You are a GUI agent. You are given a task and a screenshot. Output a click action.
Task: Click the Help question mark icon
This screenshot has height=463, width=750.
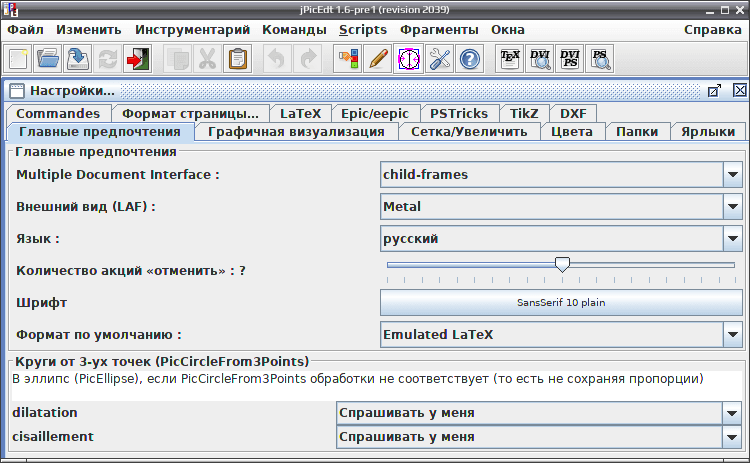(x=470, y=59)
